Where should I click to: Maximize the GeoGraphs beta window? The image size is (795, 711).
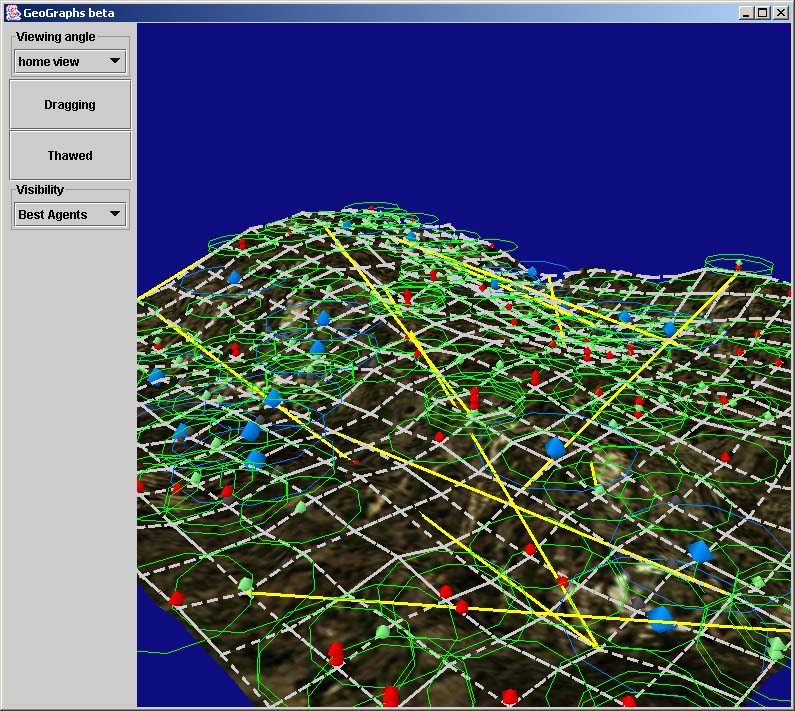[763, 13]
